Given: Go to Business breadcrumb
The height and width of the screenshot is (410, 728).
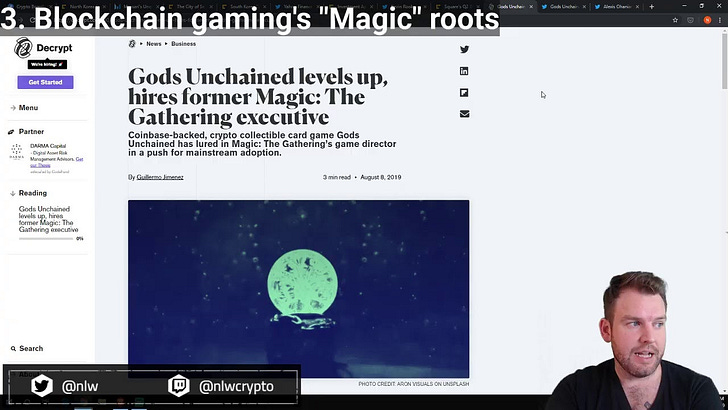Looking at the screenshot, I should tap(183, 44).
